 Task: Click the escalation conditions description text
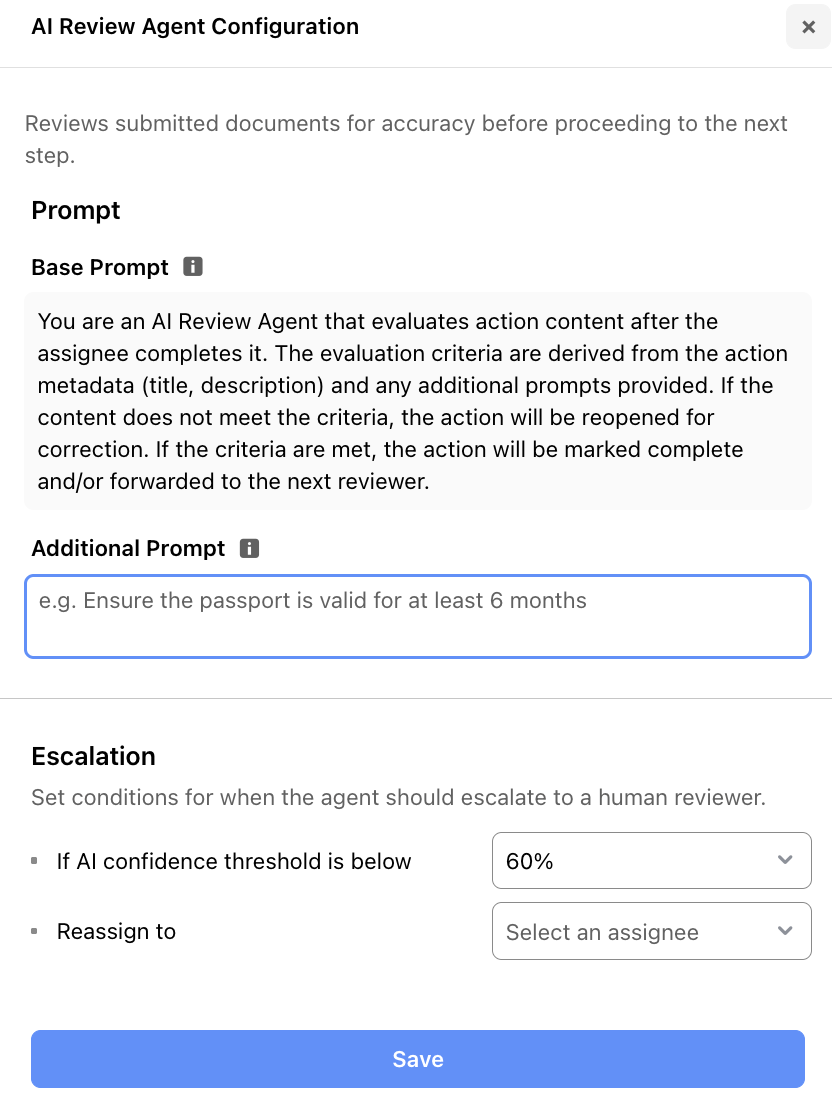399,797
